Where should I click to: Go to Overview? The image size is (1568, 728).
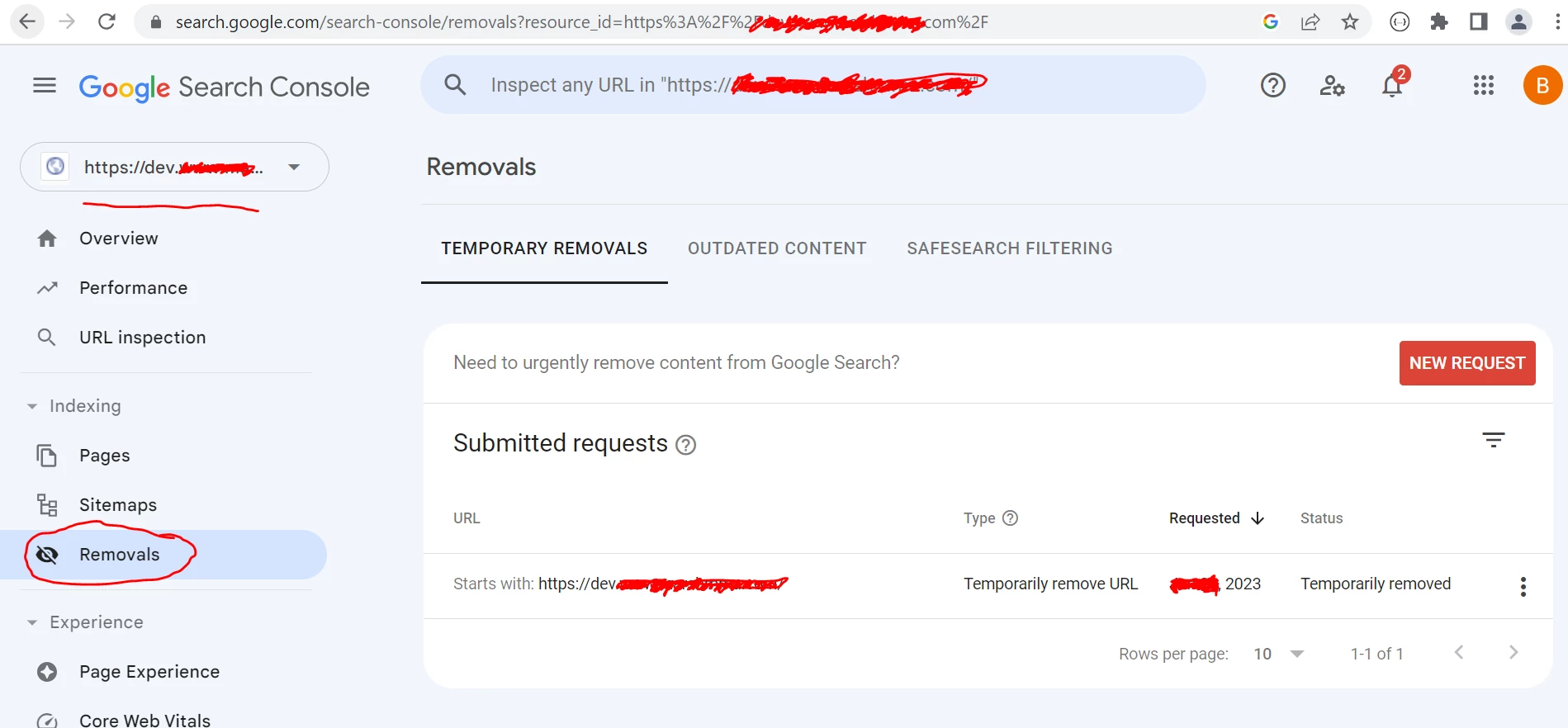[x=119, y=239]
